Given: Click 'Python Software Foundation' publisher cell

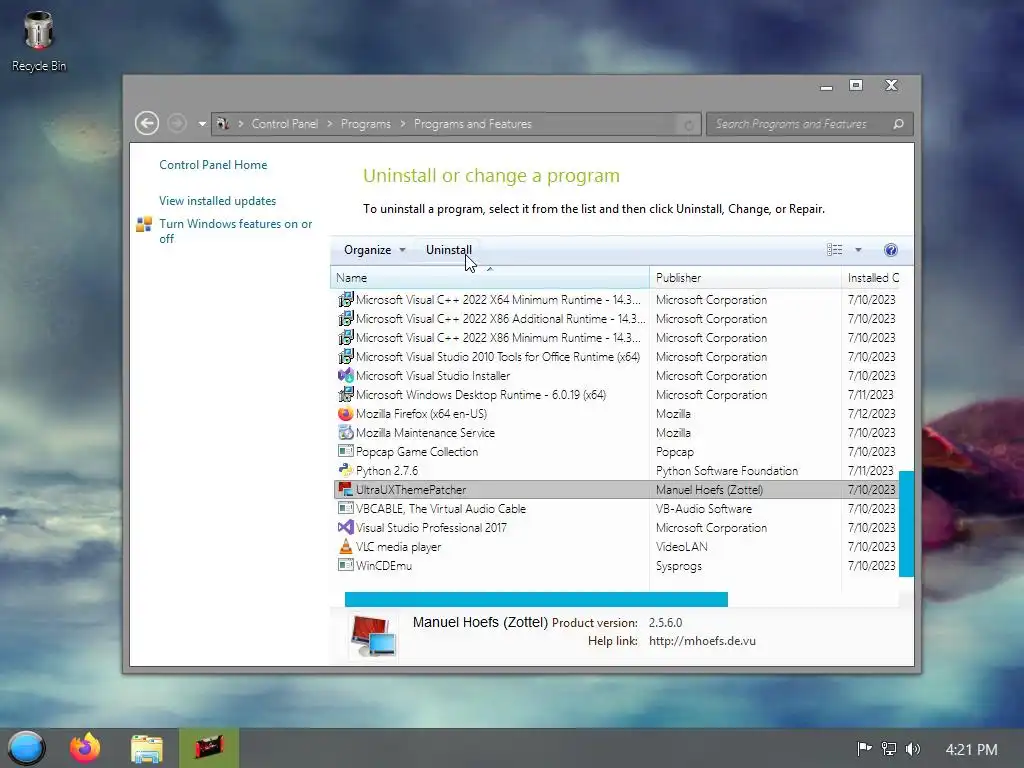Looking at the screenshot, I should click(x=727, y=471).
